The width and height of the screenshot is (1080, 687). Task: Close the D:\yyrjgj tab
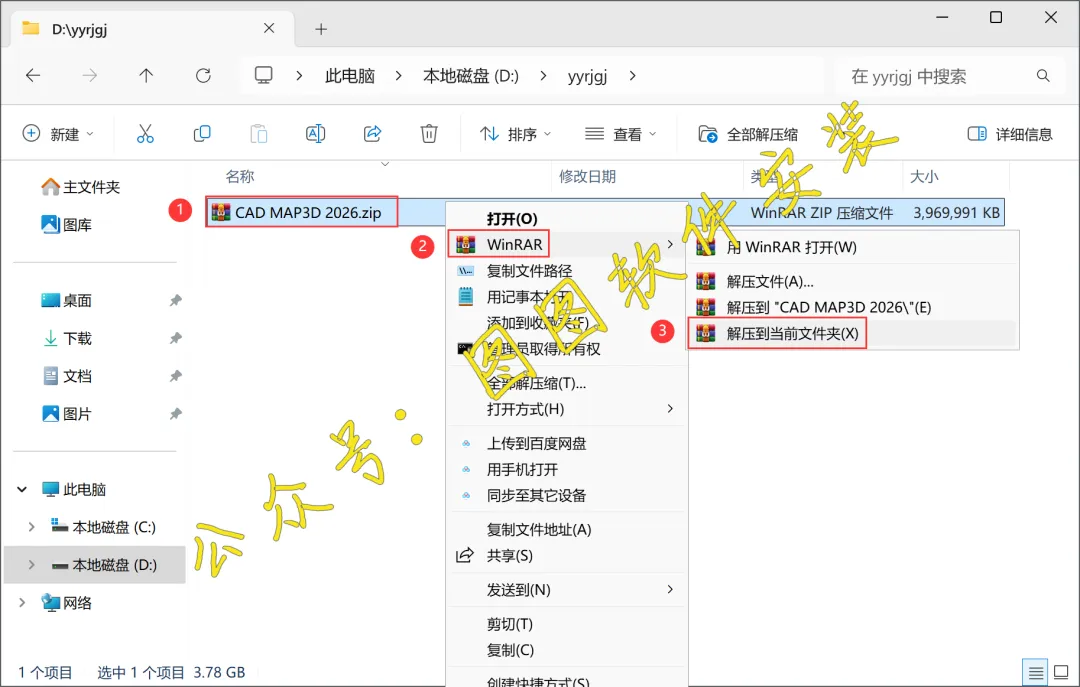coord(269,28)
